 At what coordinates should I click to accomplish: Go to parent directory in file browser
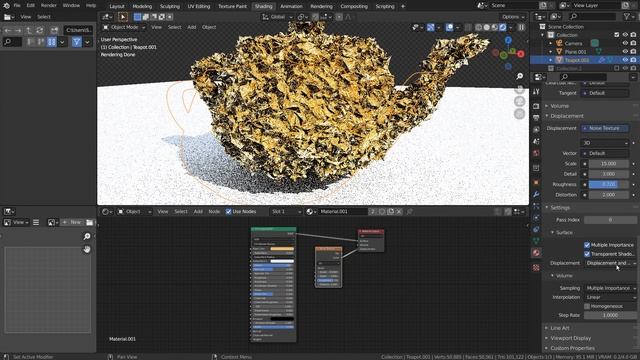(29, 30)
